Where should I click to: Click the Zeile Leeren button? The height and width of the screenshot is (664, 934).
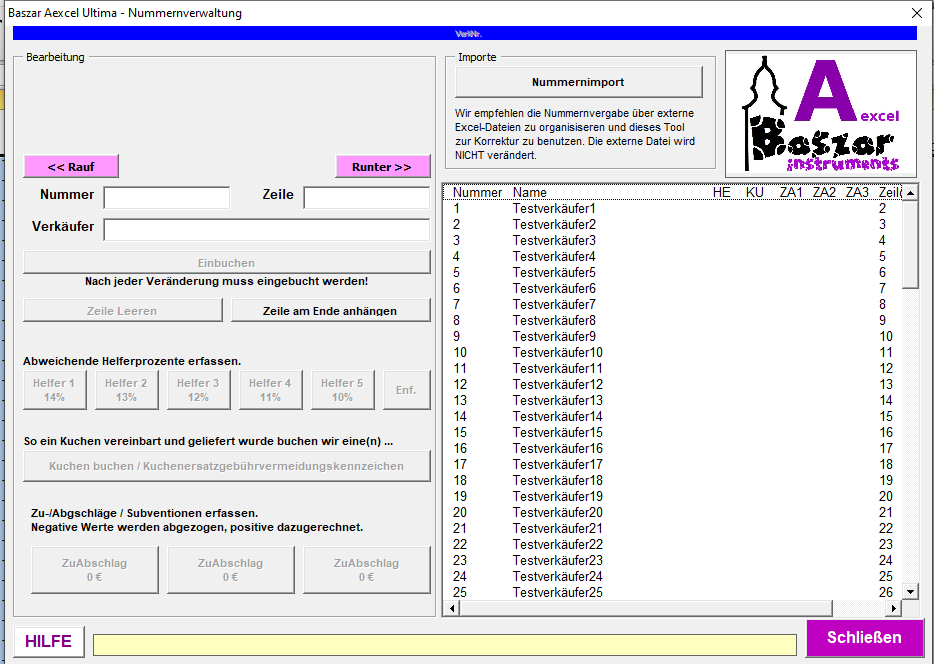[122, 310]
